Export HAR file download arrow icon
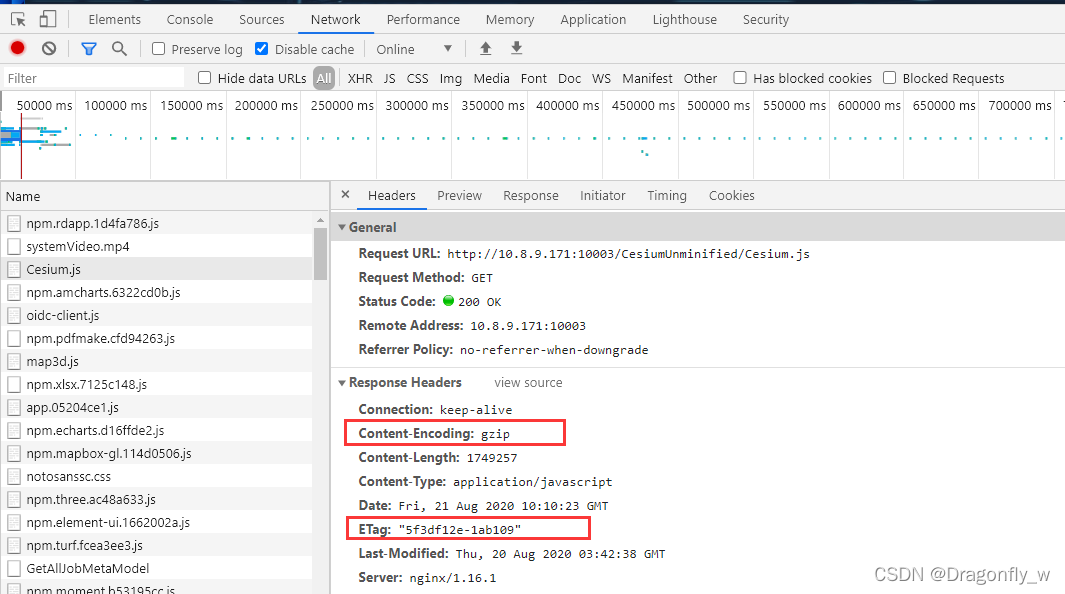The image size is (1065, 594). click(x=517, y=48)
